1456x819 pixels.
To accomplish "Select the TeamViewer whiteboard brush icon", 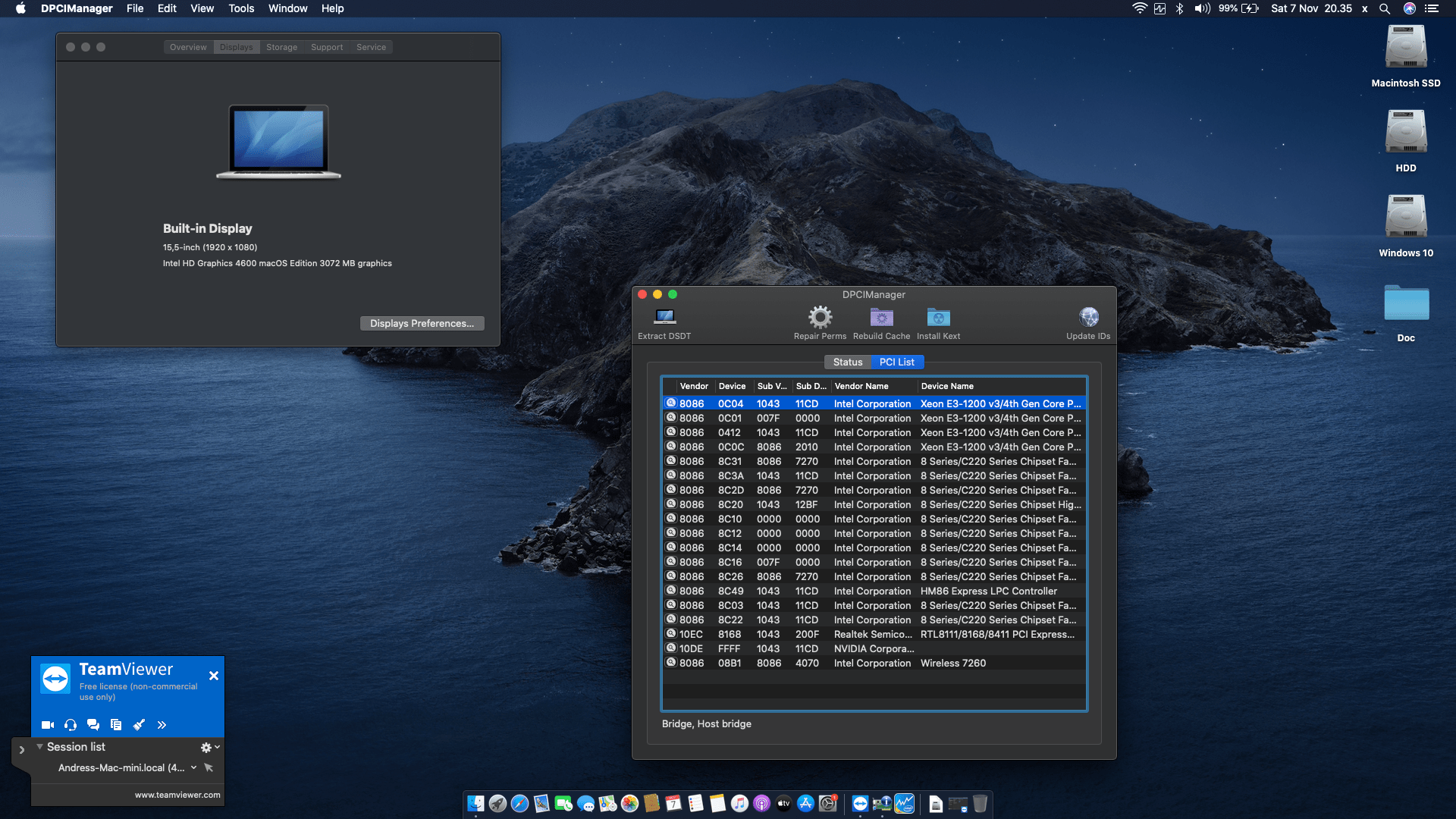I will (x=139, y=725).
